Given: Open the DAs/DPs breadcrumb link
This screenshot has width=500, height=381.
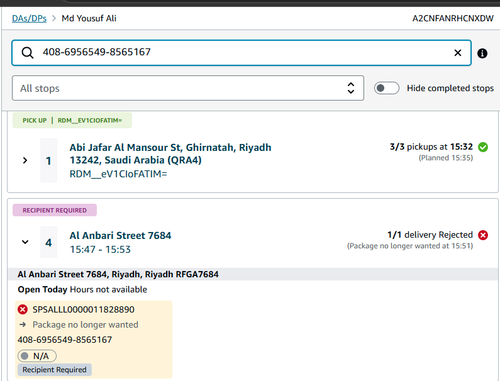Looking at the screenshot, I should (29, 18).
